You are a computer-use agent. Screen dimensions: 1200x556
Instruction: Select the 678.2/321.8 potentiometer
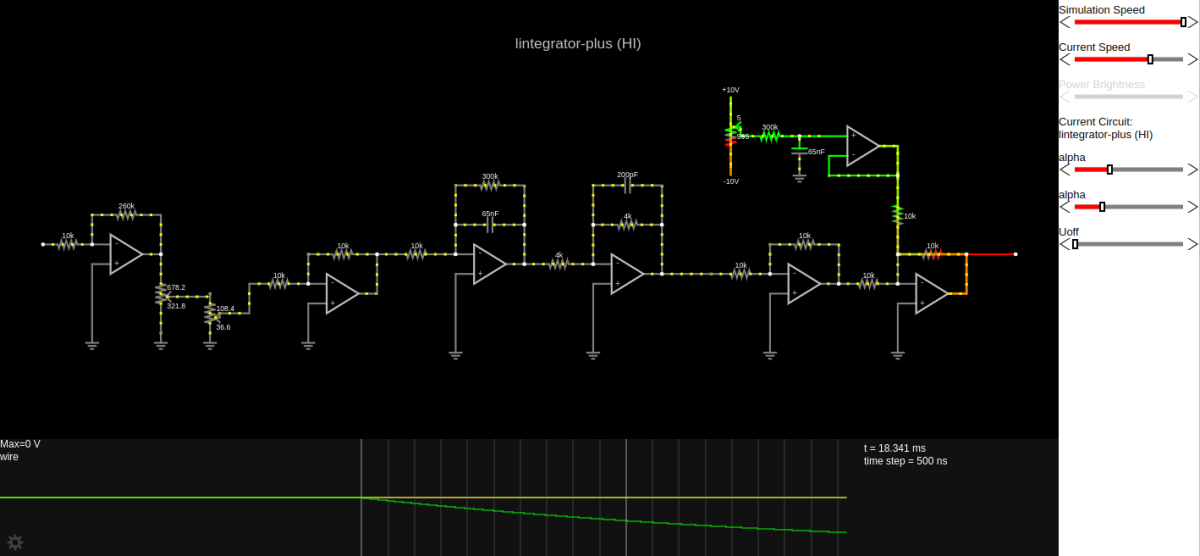161,294
